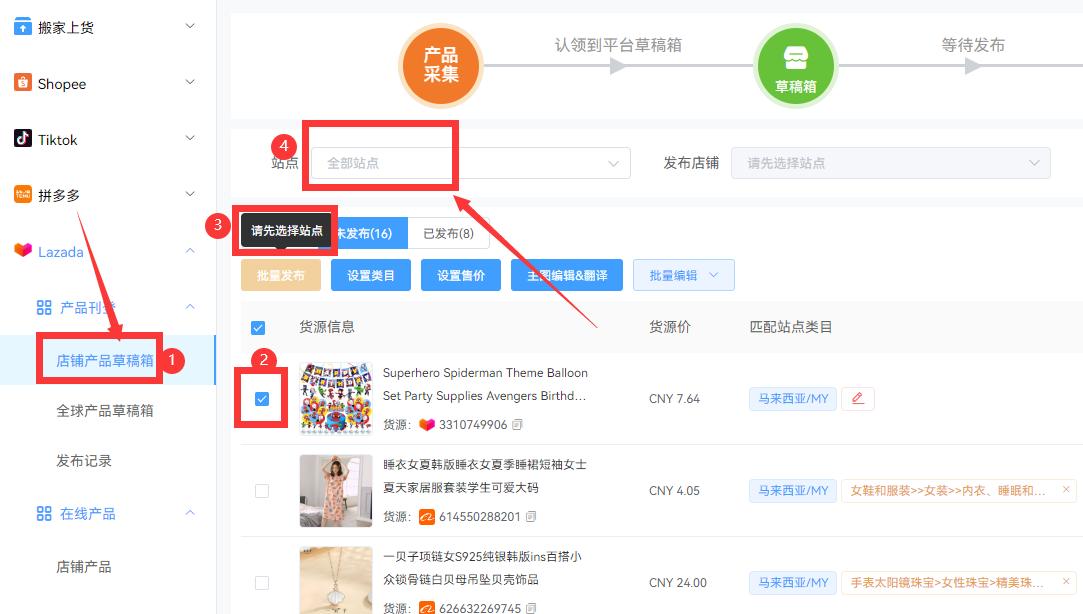The height and width of the screenshot is (614, 1083).
Task: Remove pajama product category via the × icon
Action: coord(1064,490)
